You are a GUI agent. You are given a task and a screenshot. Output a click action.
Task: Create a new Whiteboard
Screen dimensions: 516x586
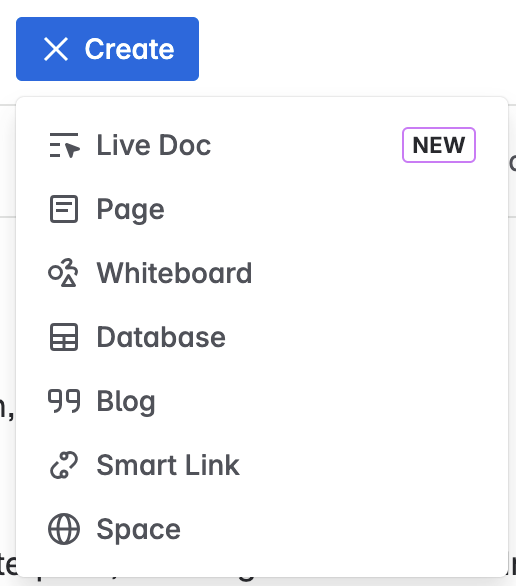[x=262, y=273]
